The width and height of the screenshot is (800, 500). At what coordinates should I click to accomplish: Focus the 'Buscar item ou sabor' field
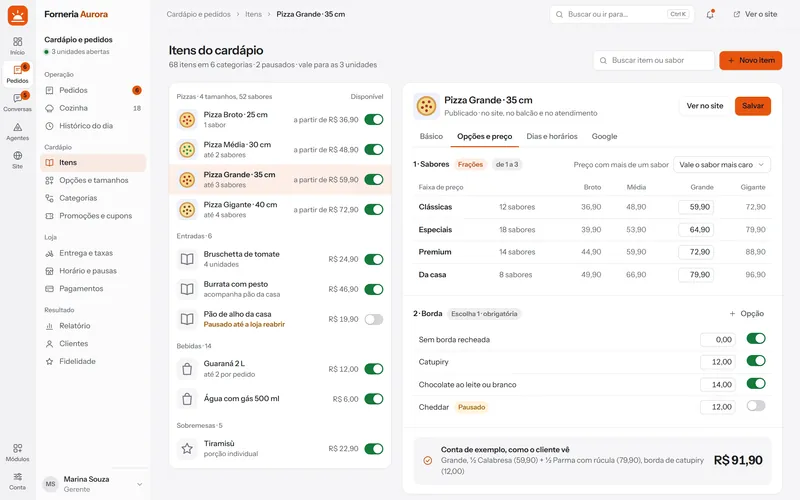654,60
